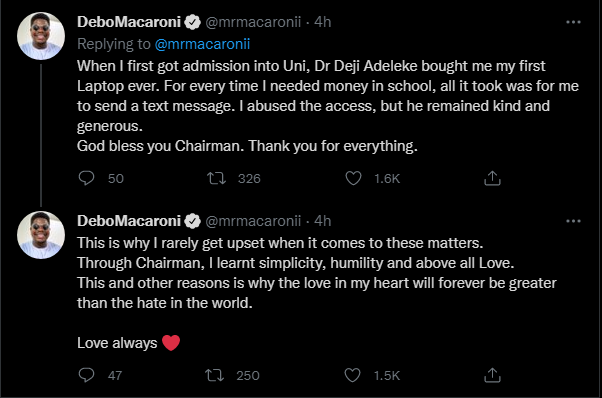
Task: Click the 4h timestamp on the first tweet
Action: [x=322, y=22]
